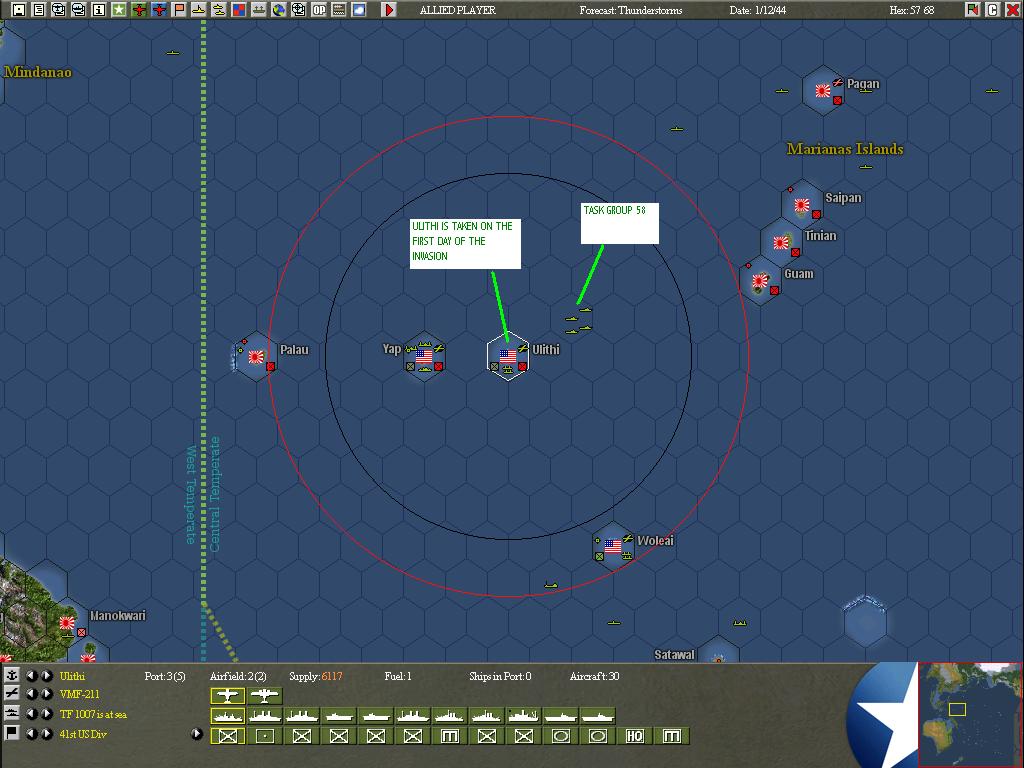Select the Pagan base hex
The height and width of the screenshot is (768, 1024).
[823, 91]
